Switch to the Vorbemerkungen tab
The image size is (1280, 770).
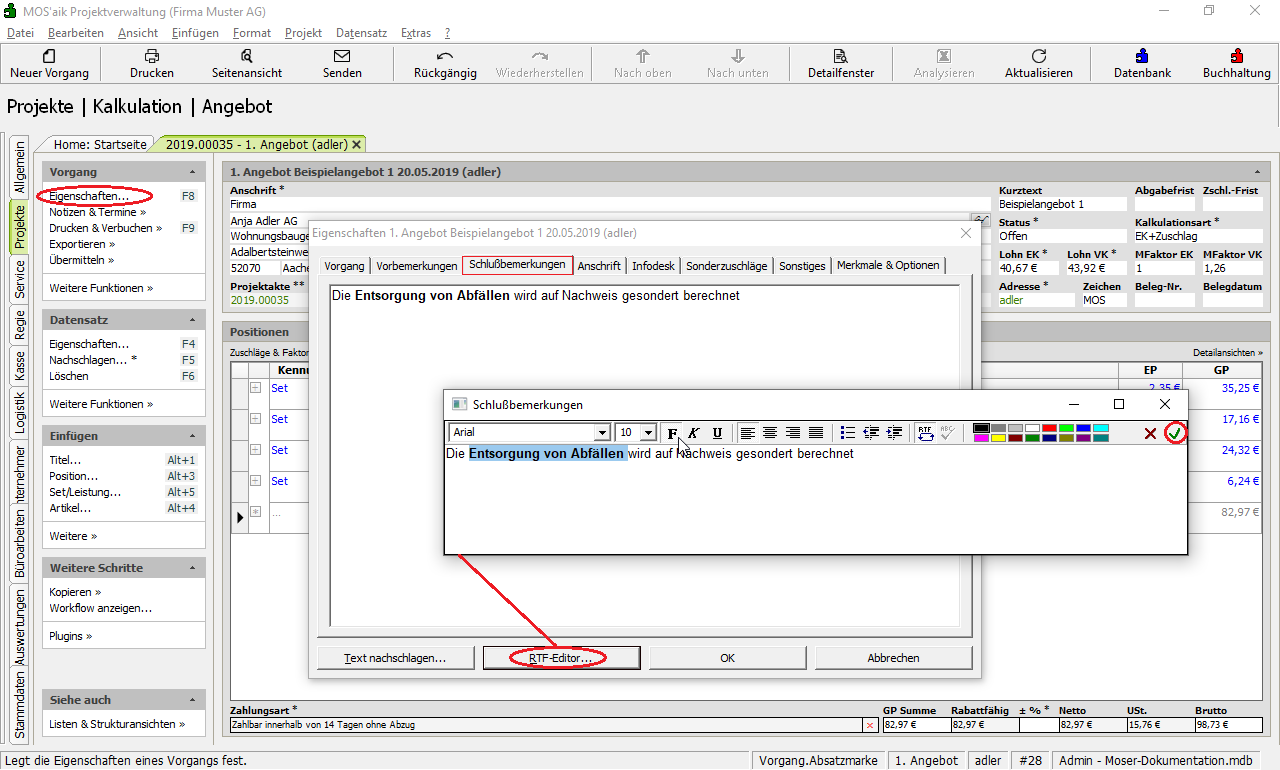coord(416,266)
